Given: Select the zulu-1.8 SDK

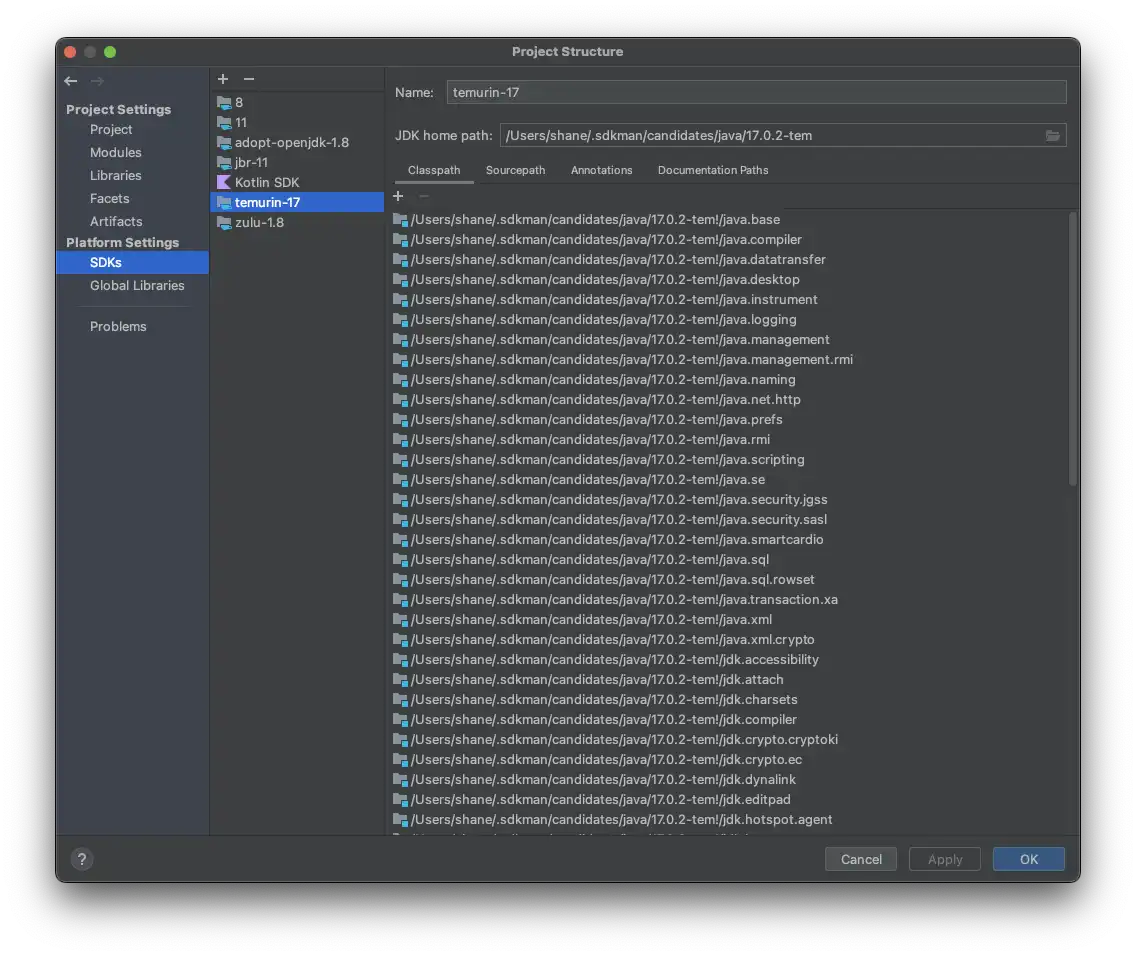Looking at the screenshot, I should click(x=297, y=222).
